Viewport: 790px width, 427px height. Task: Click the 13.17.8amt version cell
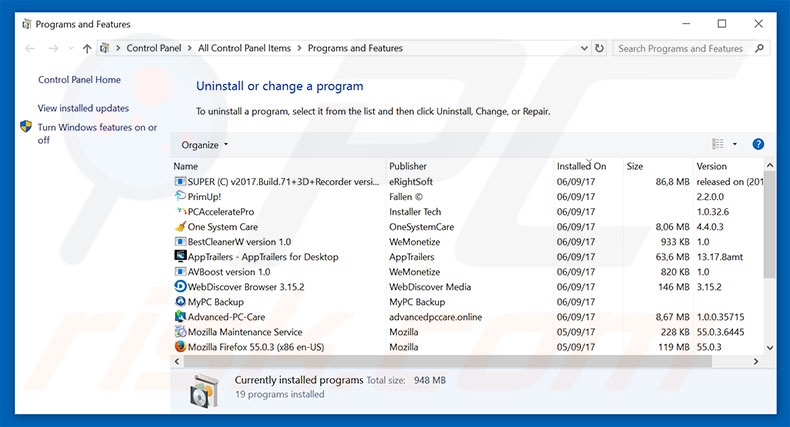(719, 257)
